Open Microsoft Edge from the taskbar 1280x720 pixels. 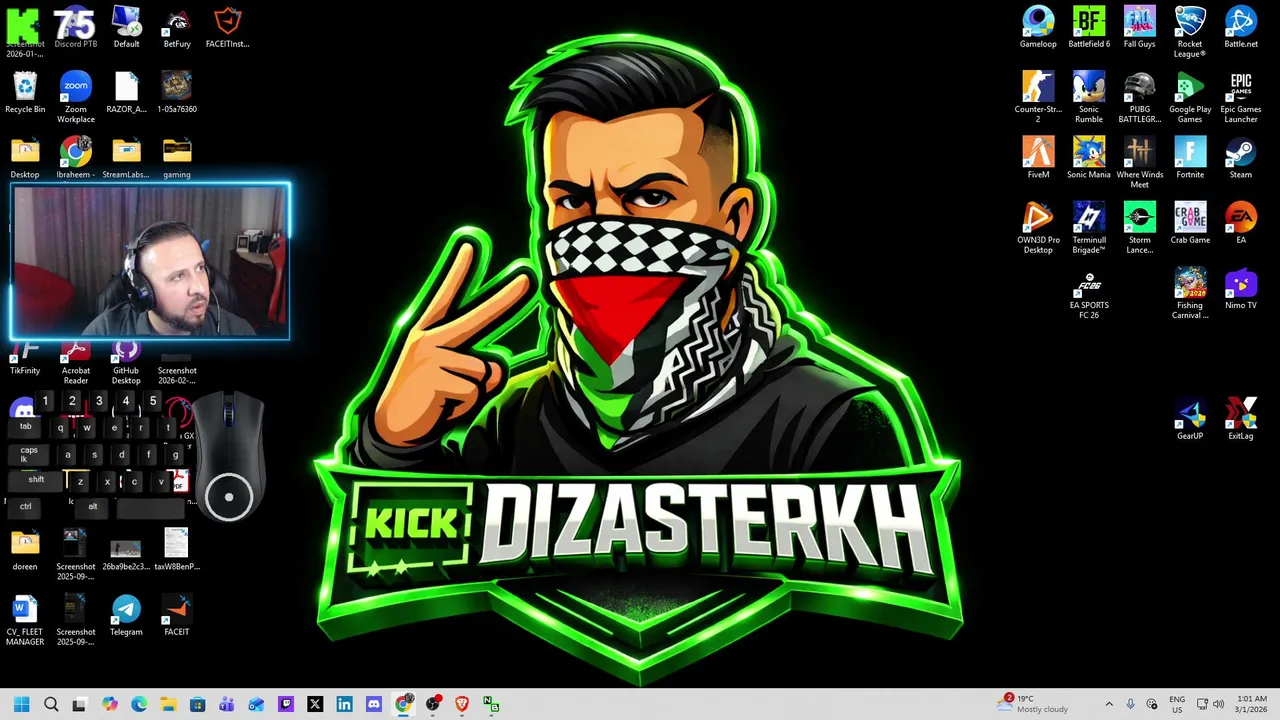139,704
